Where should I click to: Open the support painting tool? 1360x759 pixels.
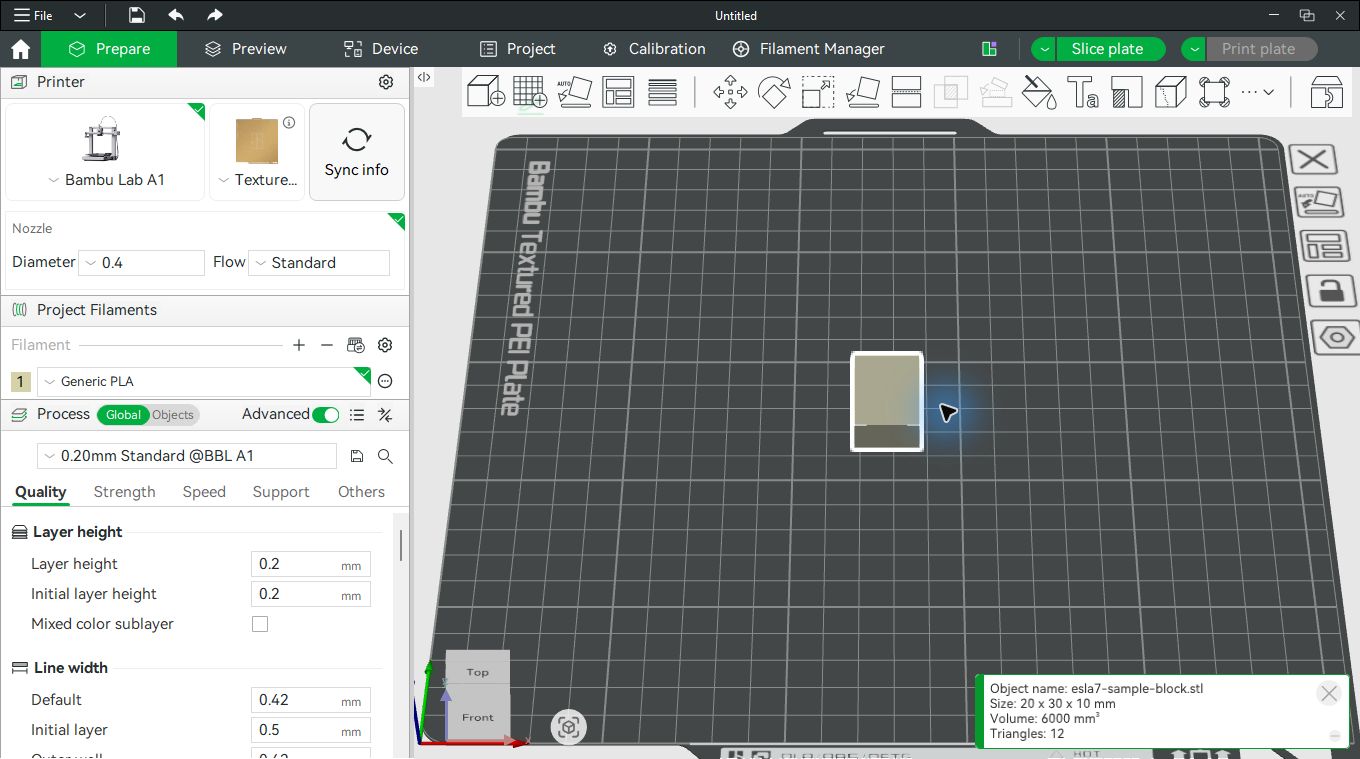click(x=1127, y=92)
